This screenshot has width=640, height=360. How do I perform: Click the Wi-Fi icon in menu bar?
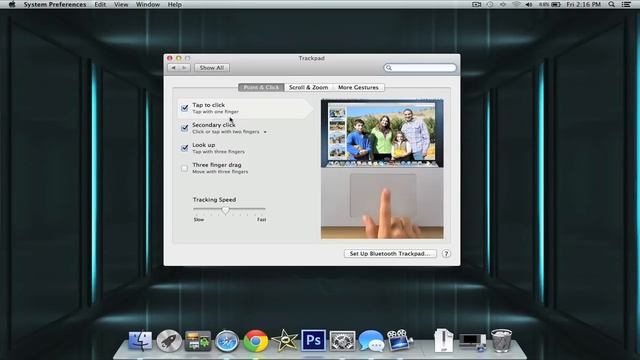(x=516, y=4)
